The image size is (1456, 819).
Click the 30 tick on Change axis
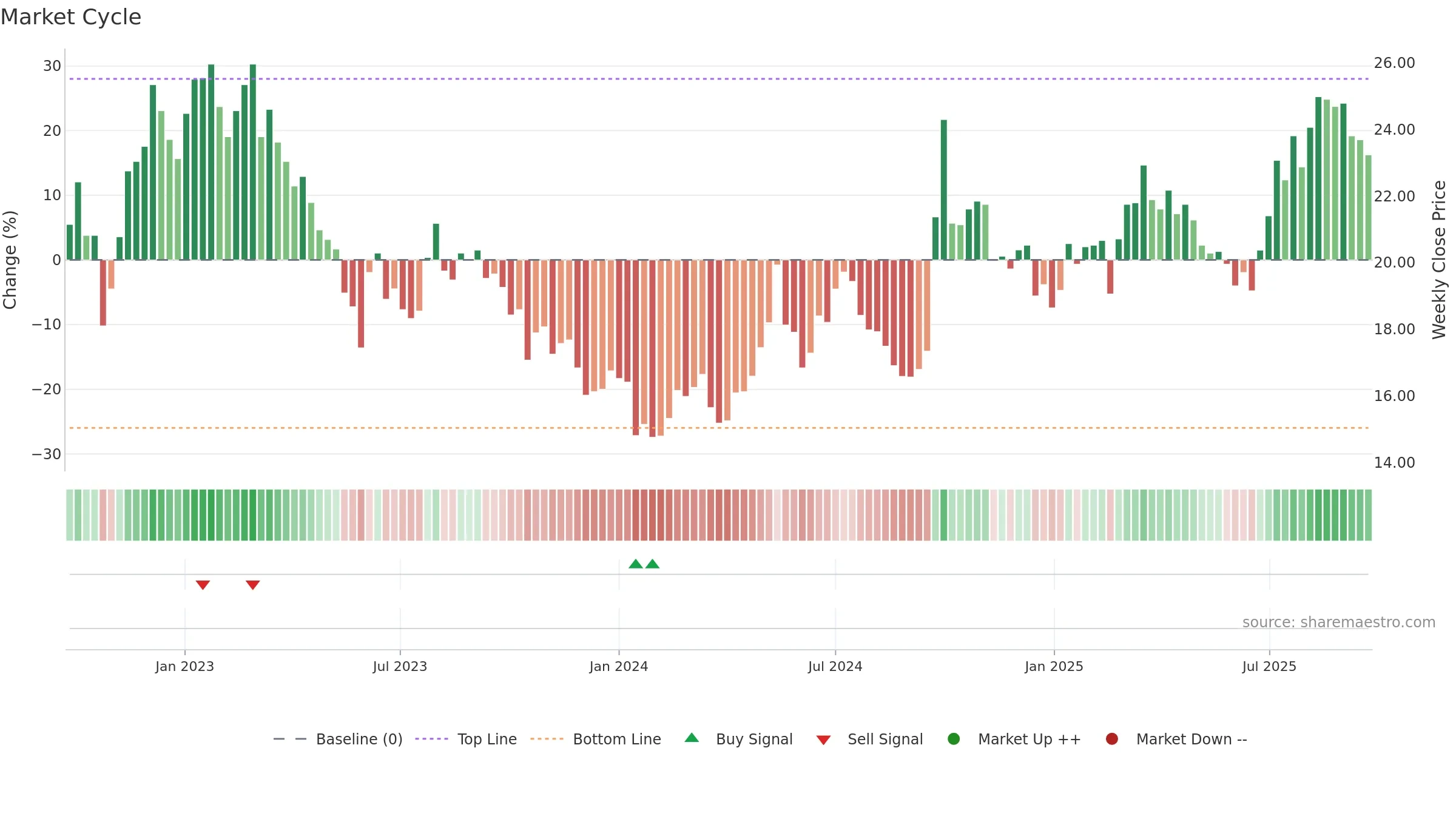[x=52, y=66]
